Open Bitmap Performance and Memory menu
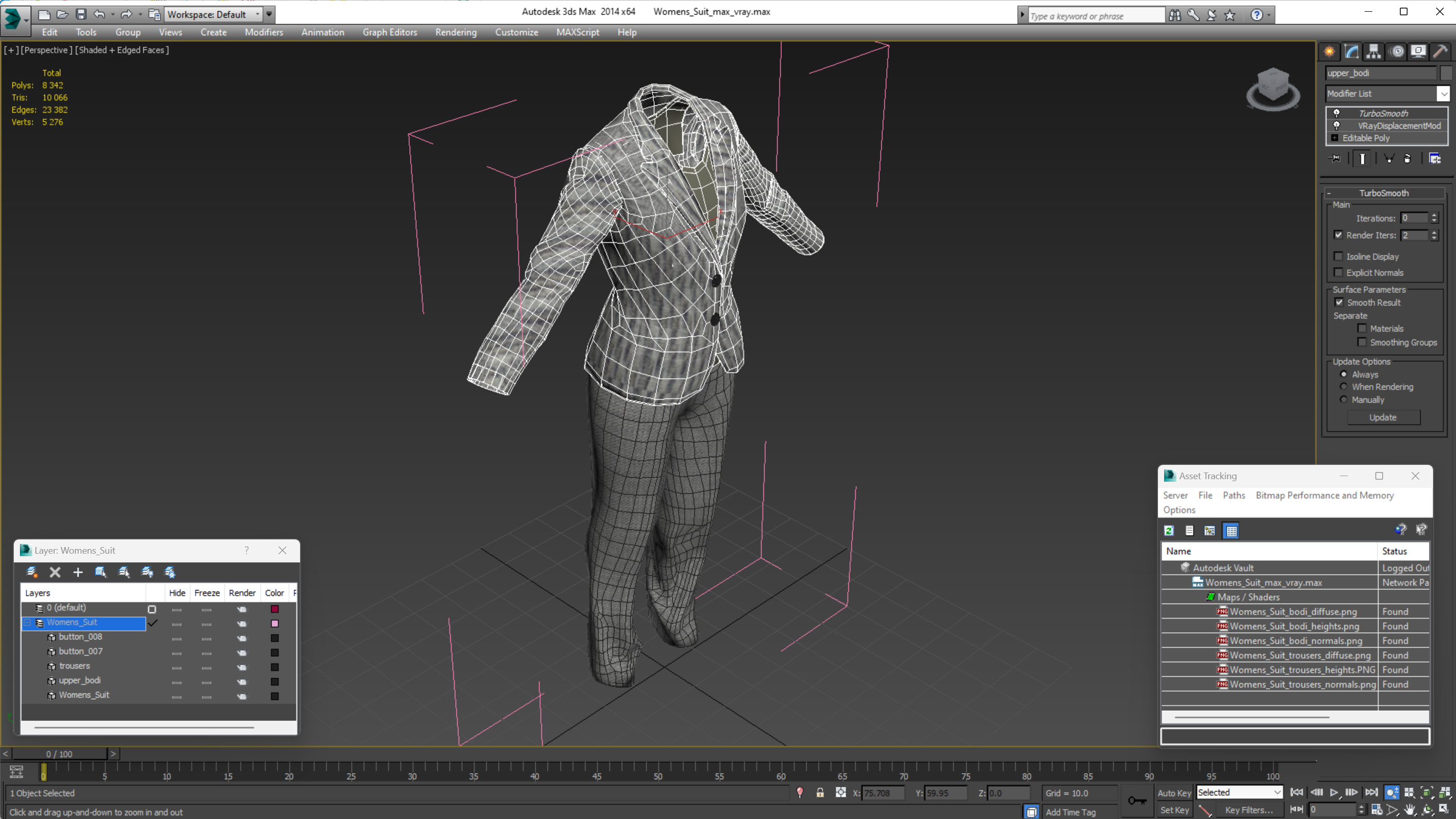 1324,495
